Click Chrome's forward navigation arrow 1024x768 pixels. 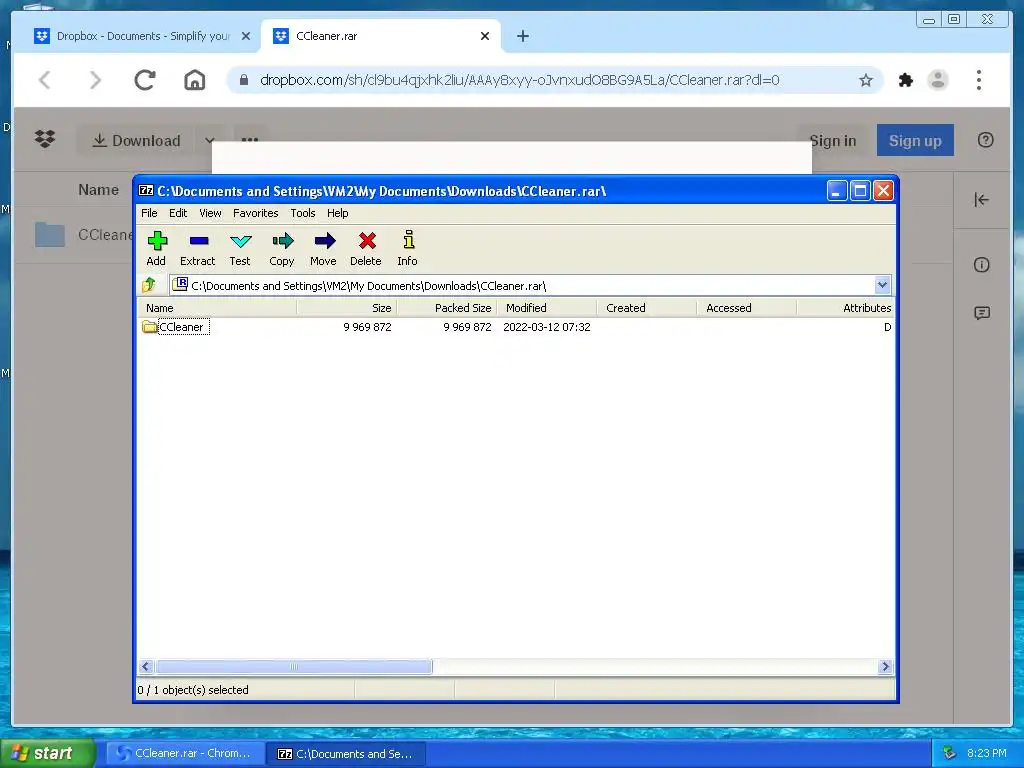click(x=95, y=80)
